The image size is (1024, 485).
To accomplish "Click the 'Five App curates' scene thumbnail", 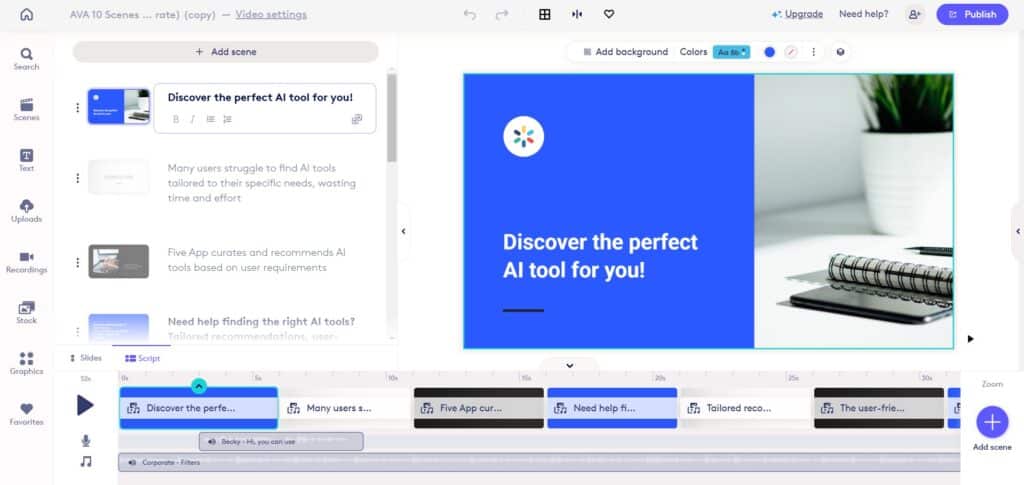I will pyautogui.click(x=119, y=261).
